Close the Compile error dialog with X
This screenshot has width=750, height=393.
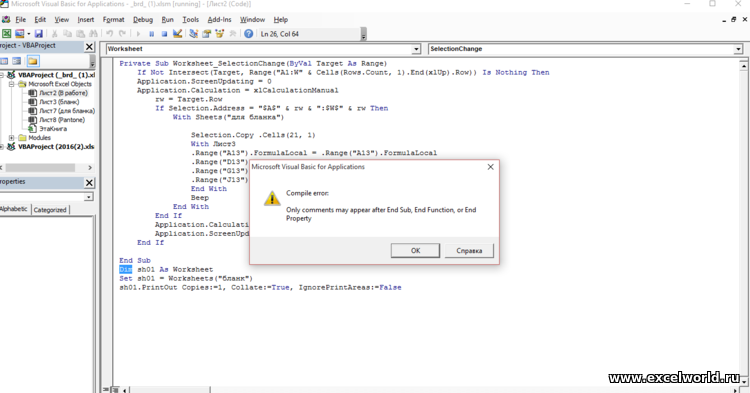pyautogui.click(x=490, y=167)
